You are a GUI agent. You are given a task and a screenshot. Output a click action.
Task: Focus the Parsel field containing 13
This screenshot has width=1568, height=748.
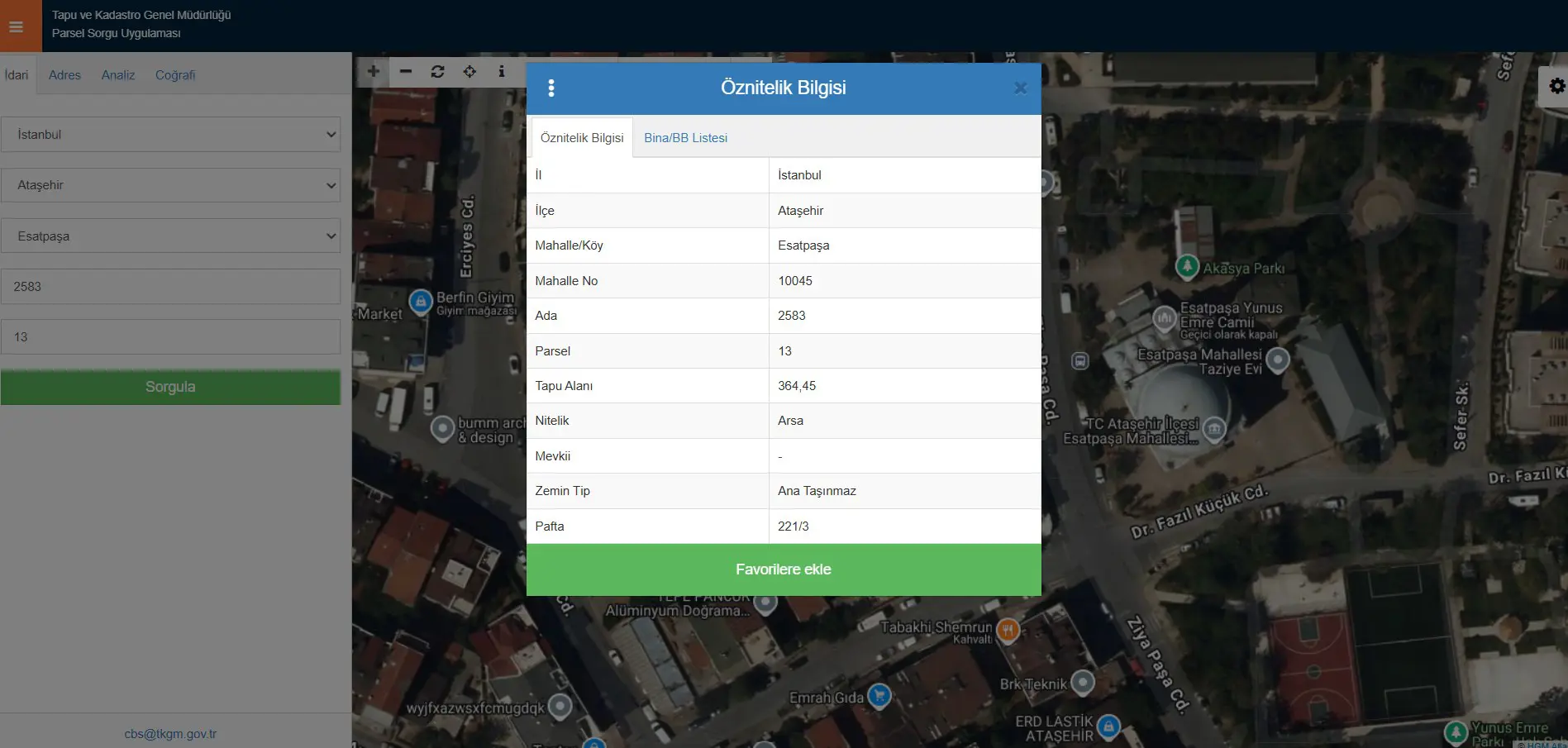pos(170,337)
